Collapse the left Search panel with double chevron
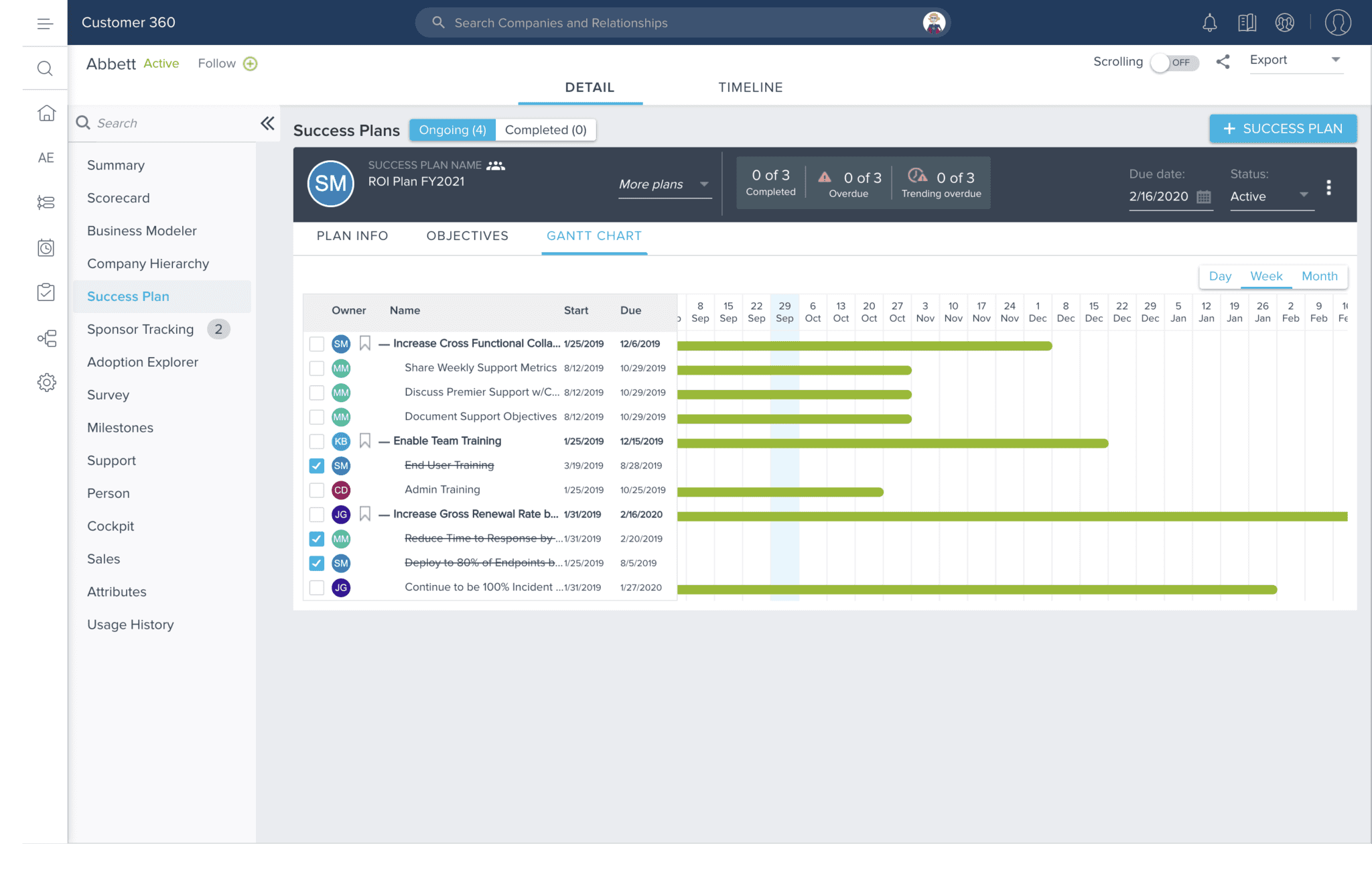The width and height of the screenshot is (1372, 870). tap(267, 123)
